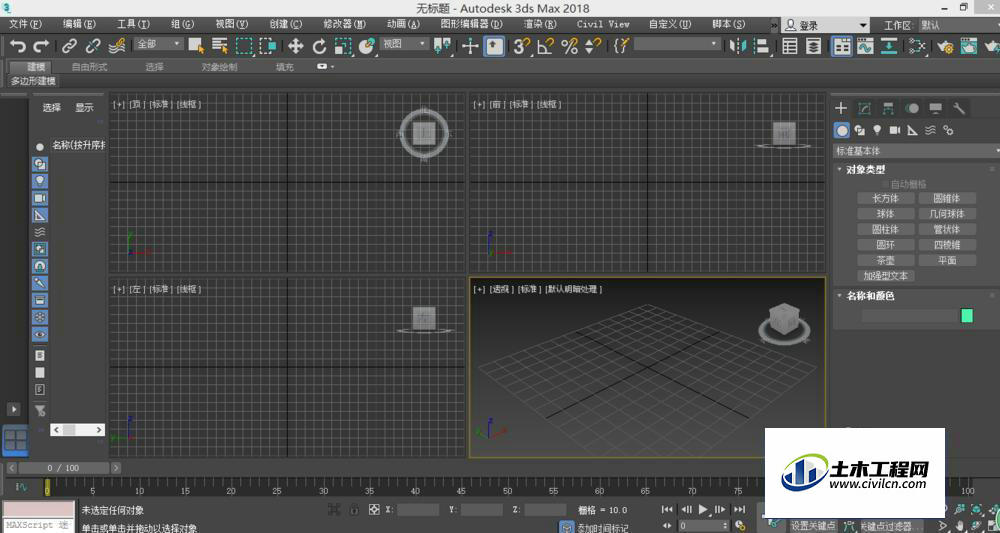Toggle Window/Crossing selection mode

[x=268, y=46]
